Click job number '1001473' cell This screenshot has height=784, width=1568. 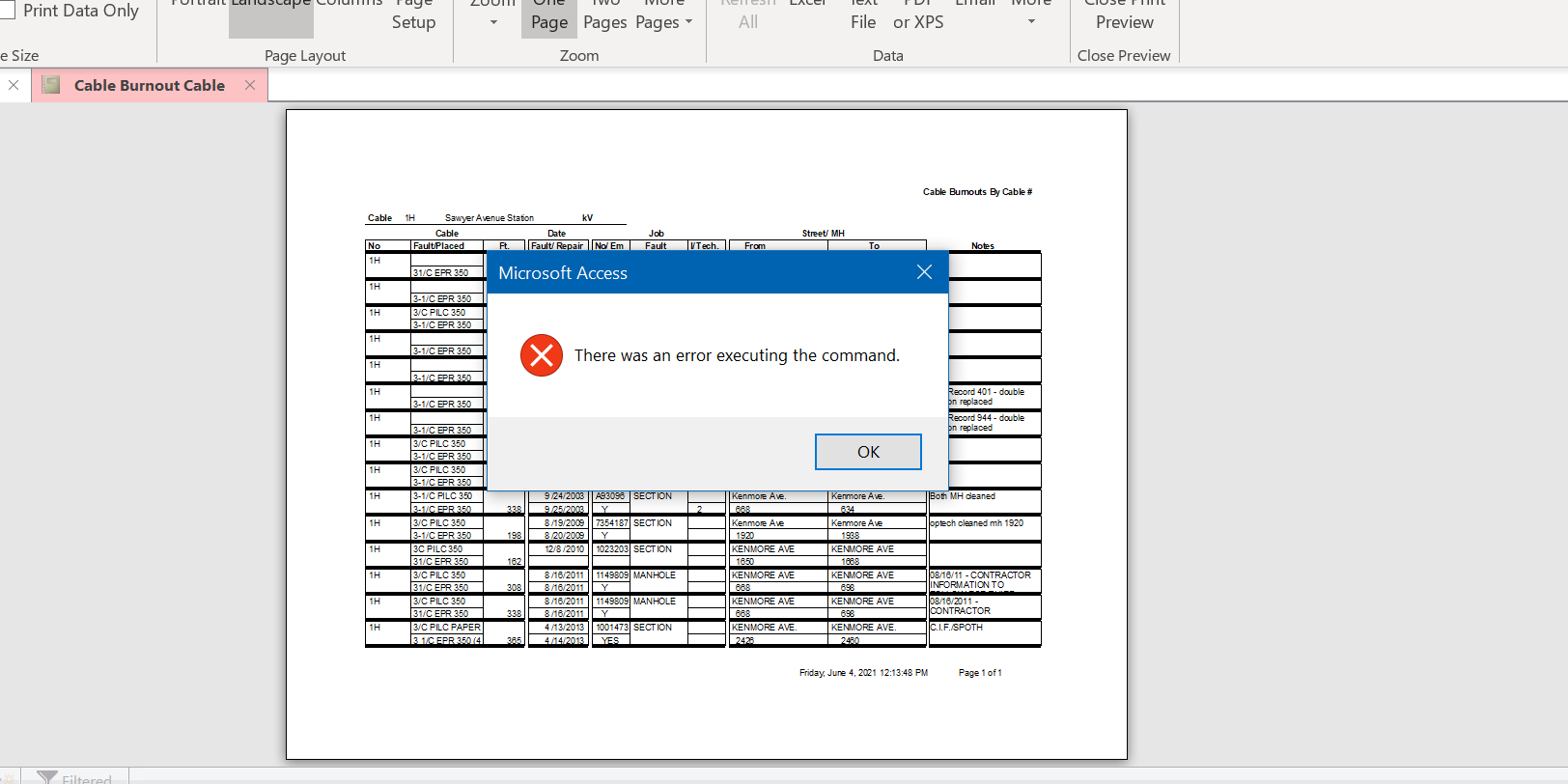pyautogui.click(x=611, y=628)
